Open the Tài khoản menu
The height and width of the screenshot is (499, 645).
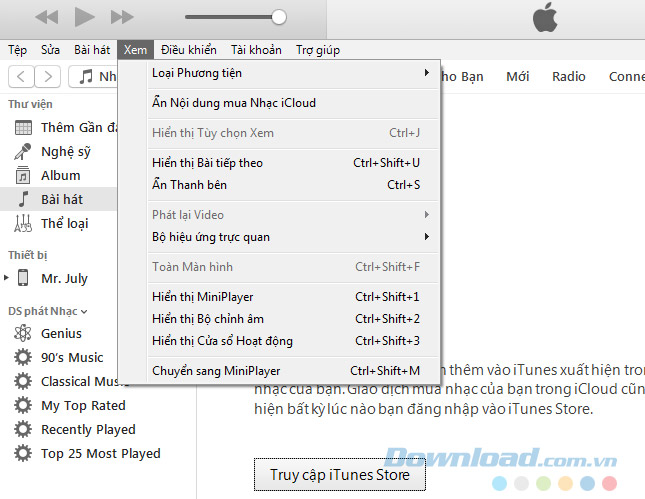(256, 50)
